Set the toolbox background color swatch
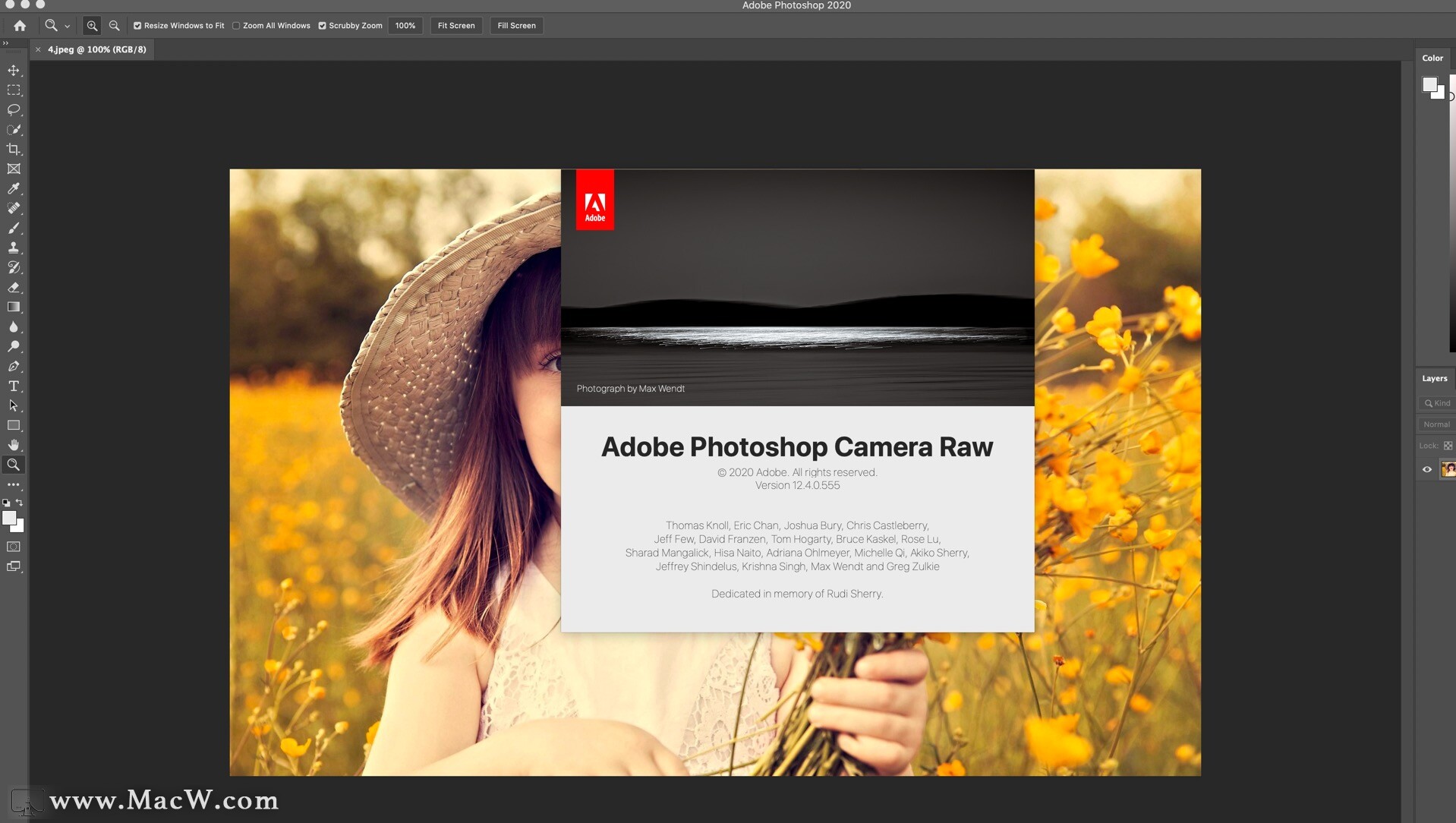This screenshot has width=1456, height=823. [x=20, y=527]
